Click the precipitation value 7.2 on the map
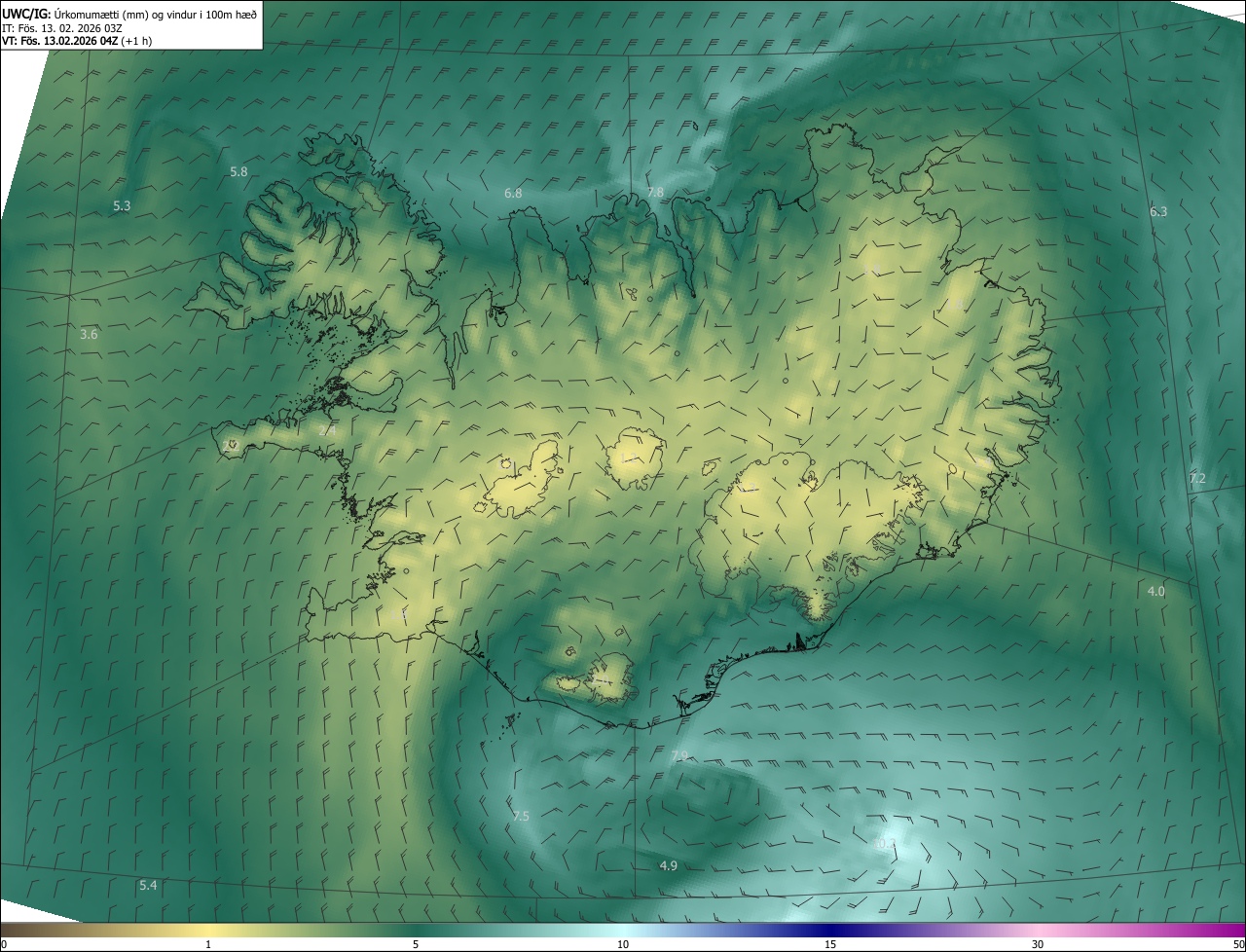The width and height of the screenshot is (1246, 952). pos(1197,478)
